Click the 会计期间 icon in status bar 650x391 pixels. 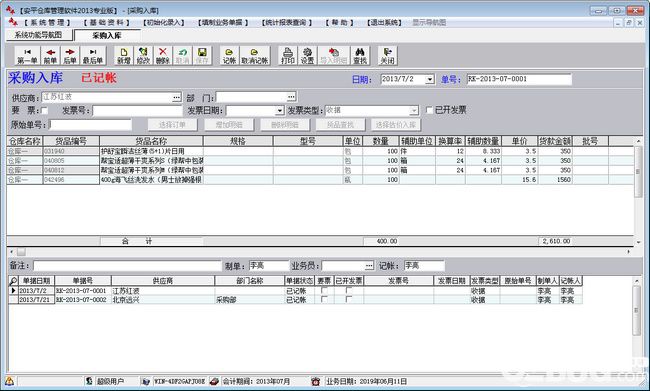[x=214, y=381]
